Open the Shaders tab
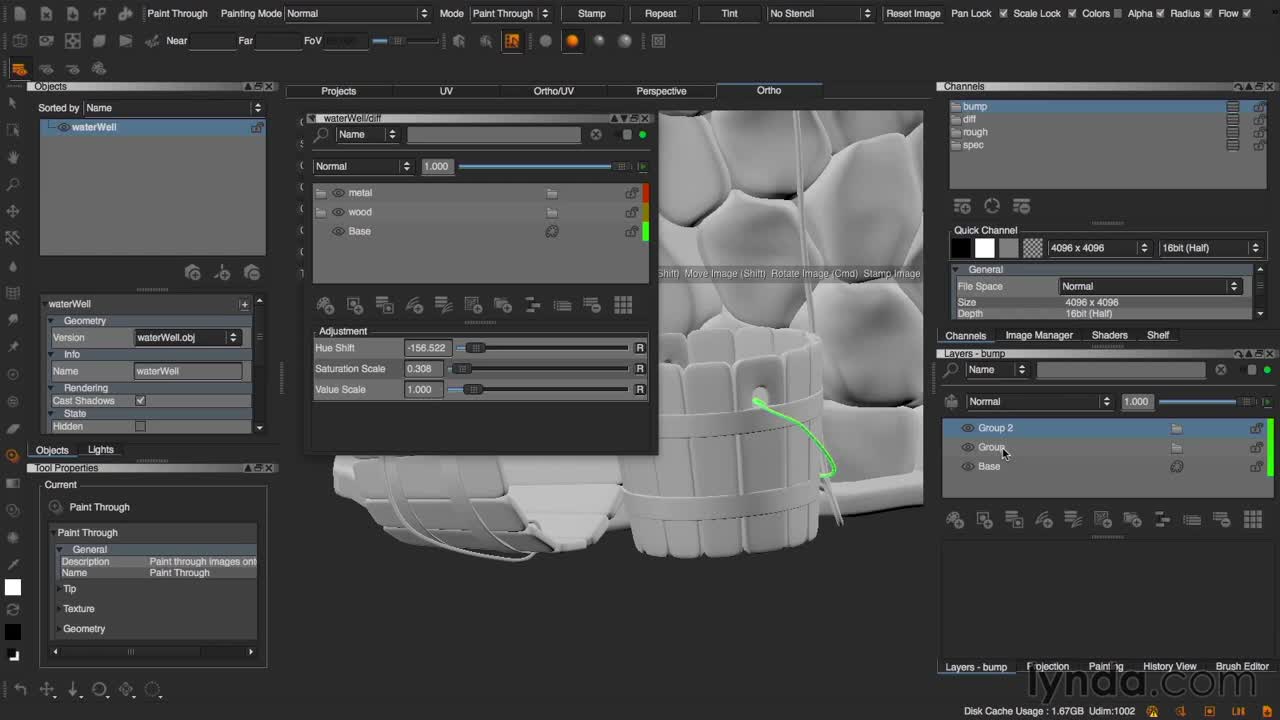Image resolution: width=1280 pixels, height=720 pixels. pos(1109,335)
